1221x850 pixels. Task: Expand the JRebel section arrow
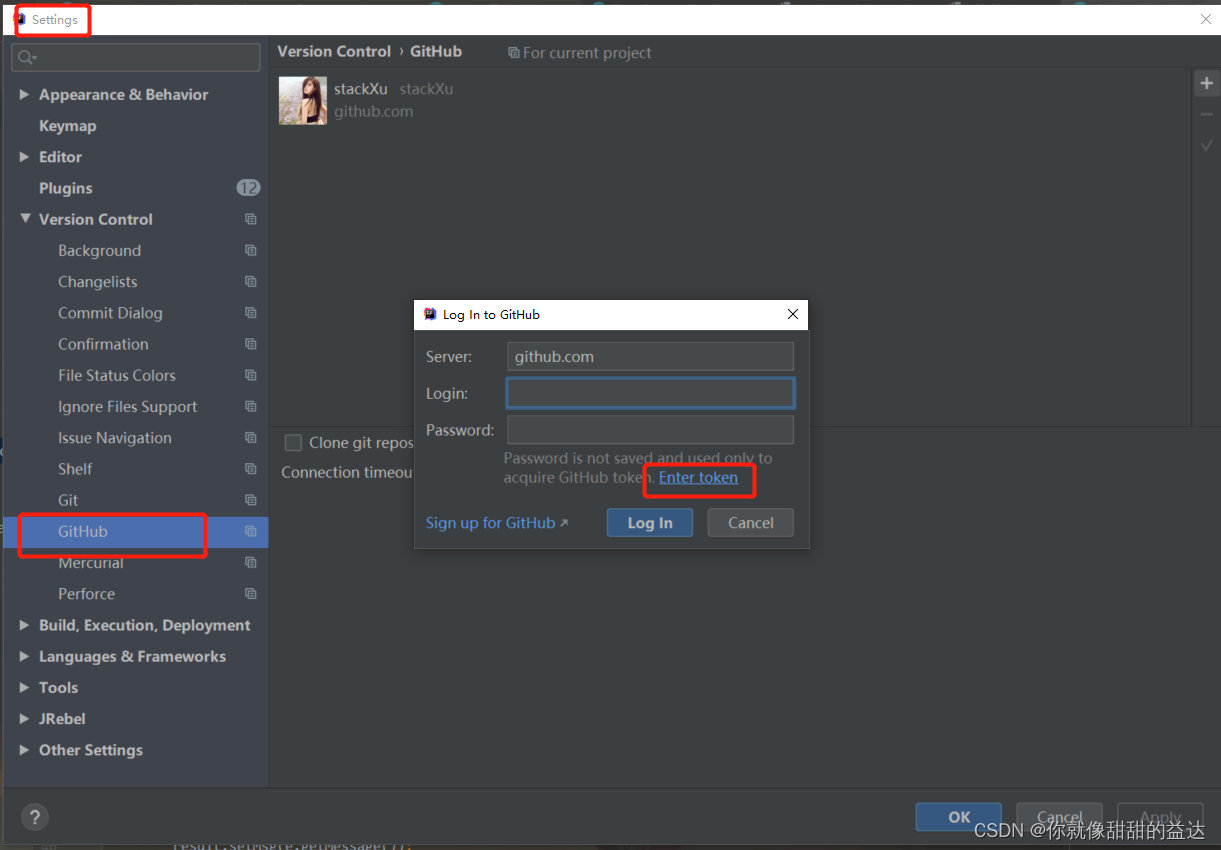(24, 719)
